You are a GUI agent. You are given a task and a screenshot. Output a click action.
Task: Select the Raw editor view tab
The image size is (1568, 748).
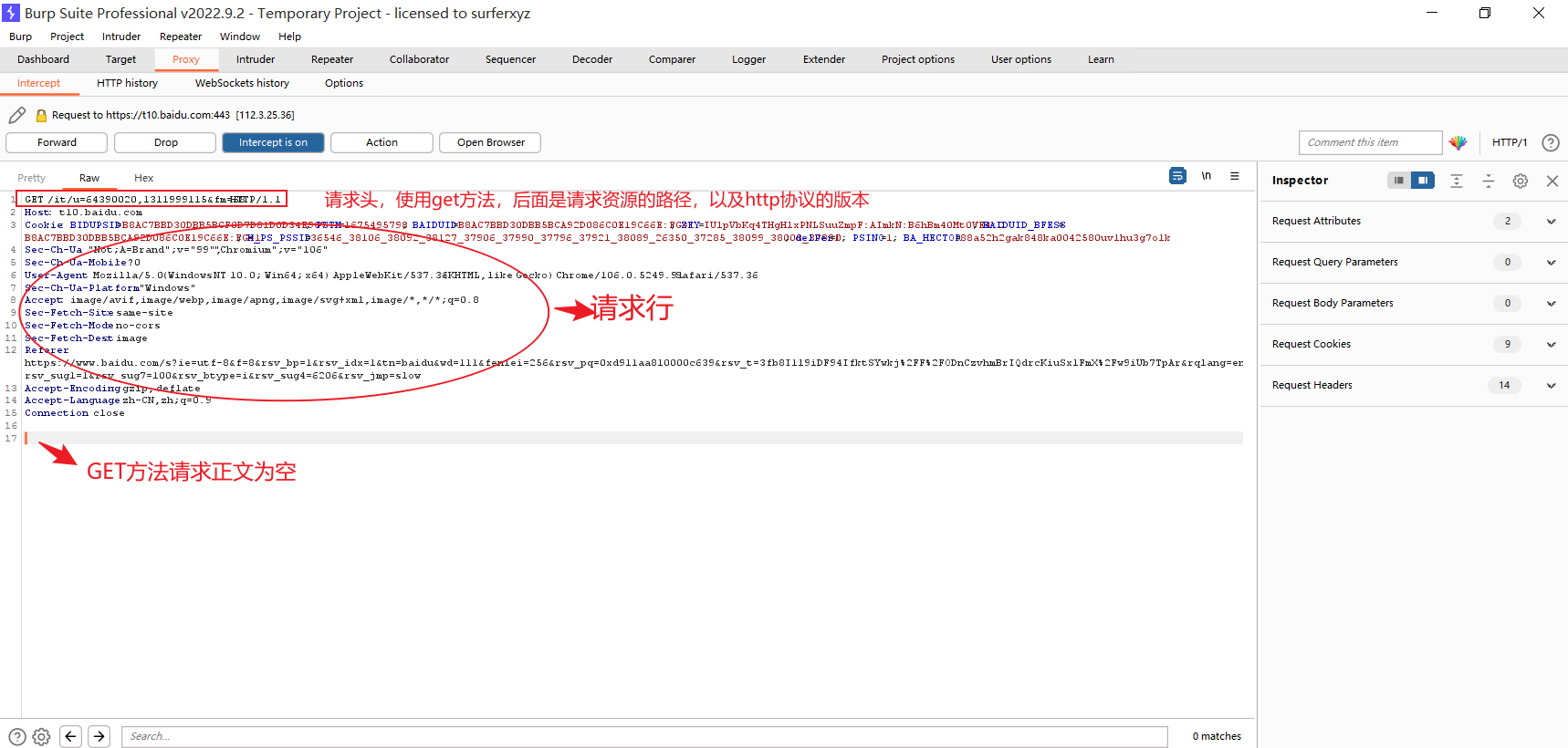coord(89,178)
